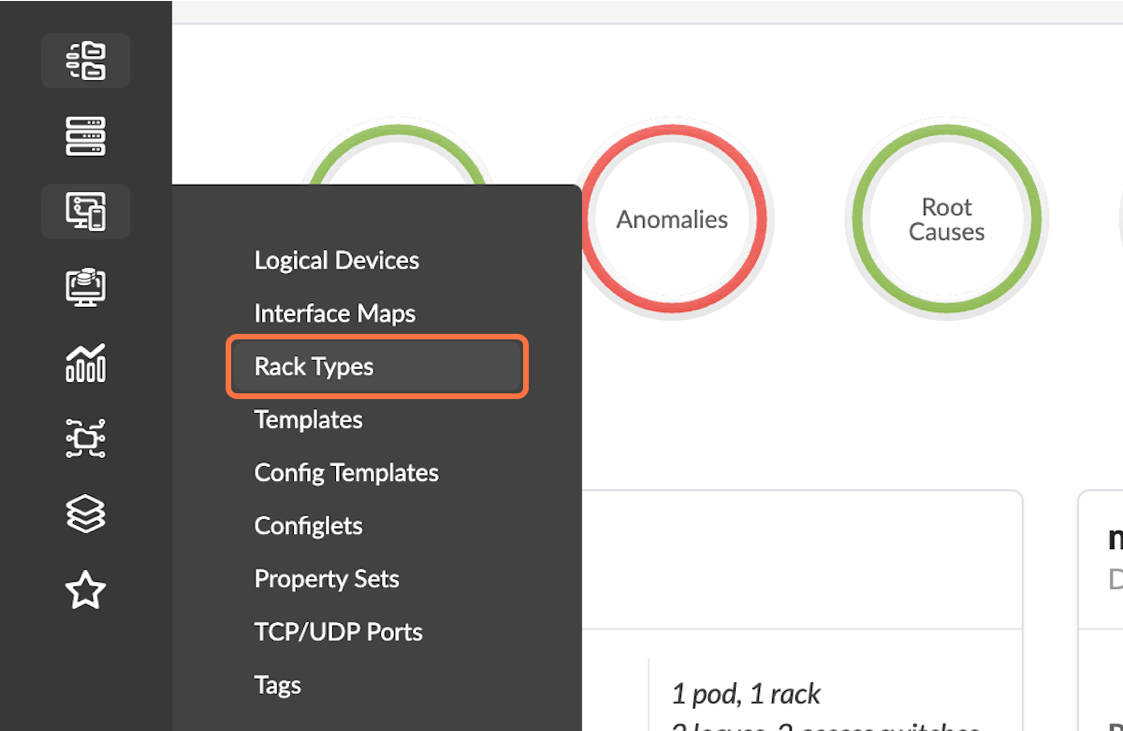The width and height of the screenshot is (1123, 731).
Task: Open Logical Devices from the Design menu
Action: coord(336,260)
